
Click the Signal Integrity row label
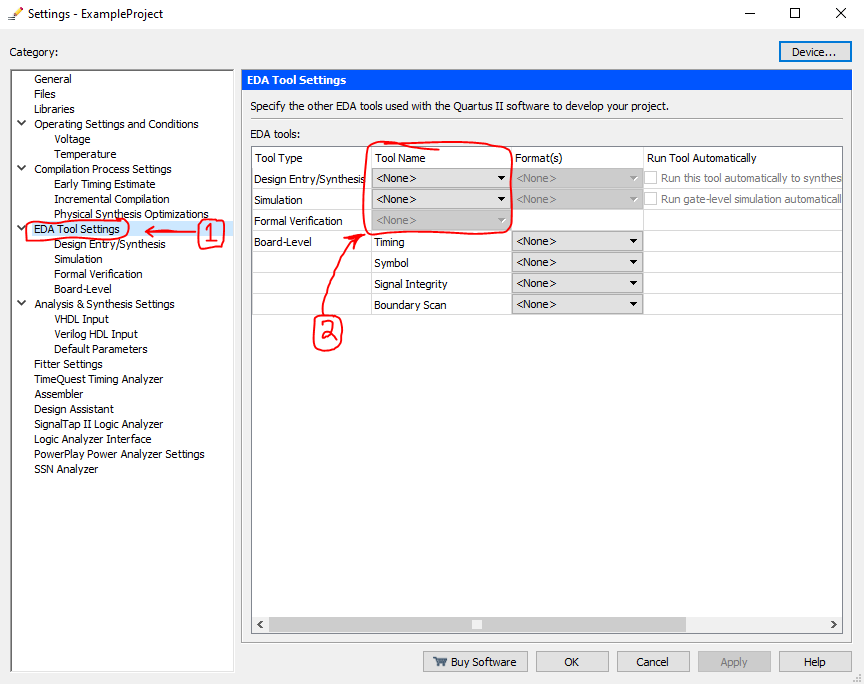click(x=411, y=284)
